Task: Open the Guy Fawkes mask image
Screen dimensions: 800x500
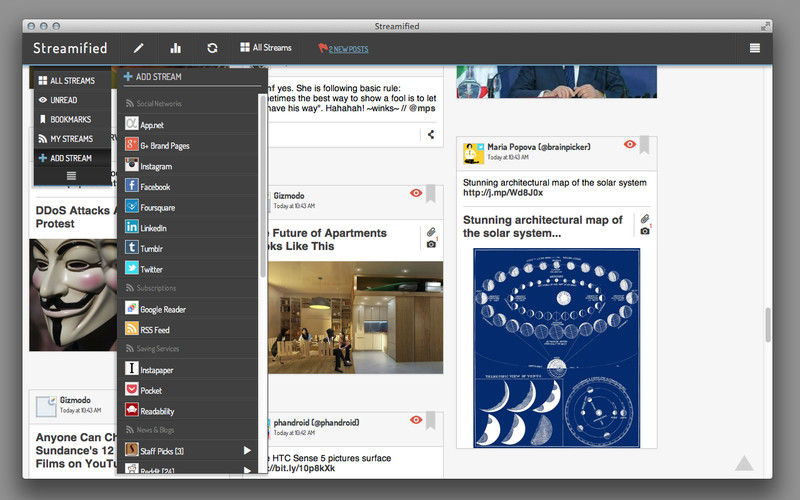Action: point(73,295)
